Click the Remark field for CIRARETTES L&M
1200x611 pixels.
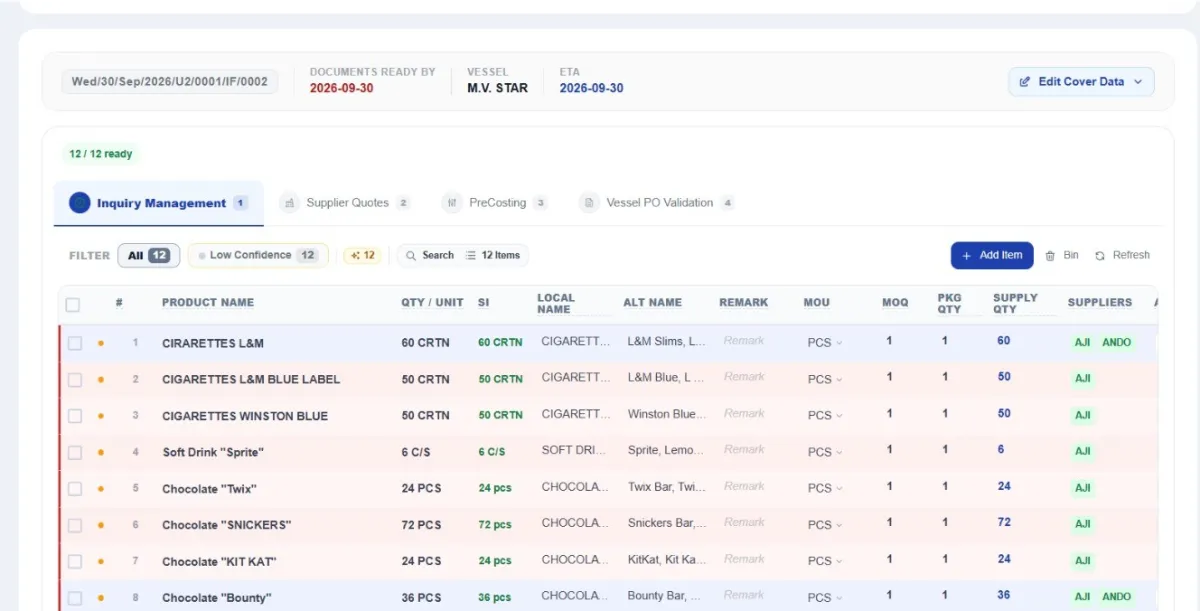click(x=744, y=341)
